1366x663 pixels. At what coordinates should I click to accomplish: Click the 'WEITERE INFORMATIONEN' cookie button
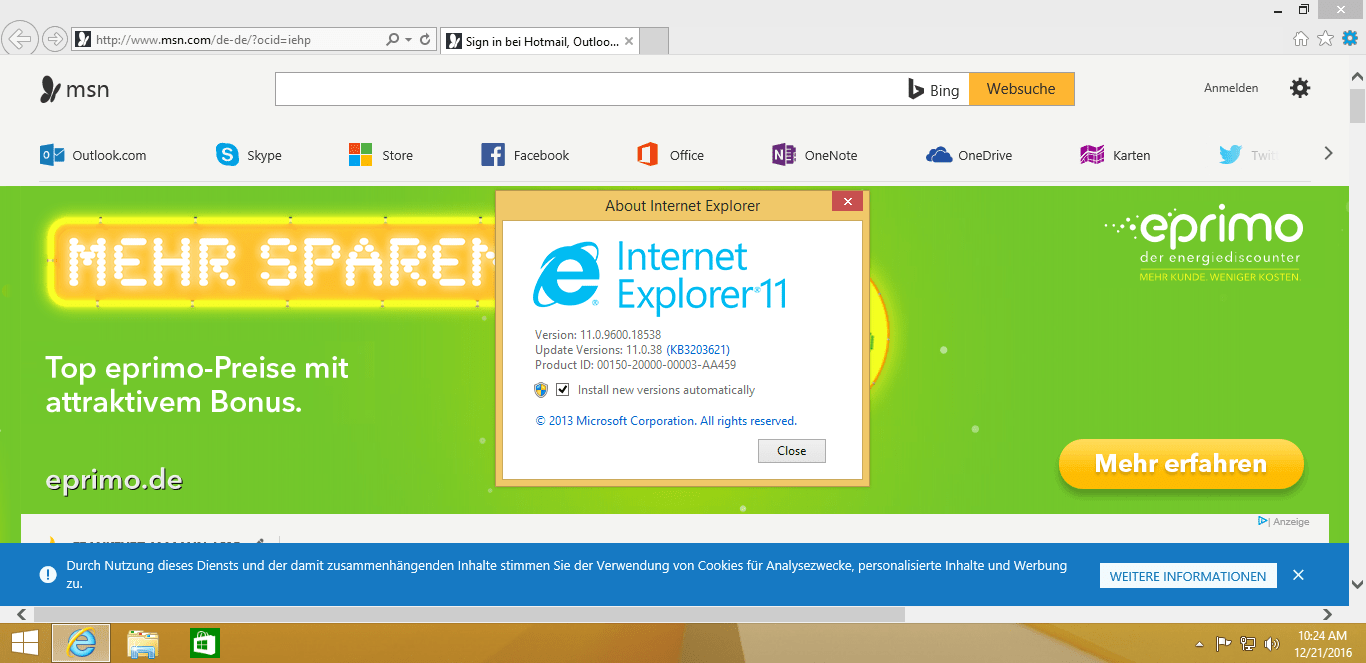(1188, 576)
